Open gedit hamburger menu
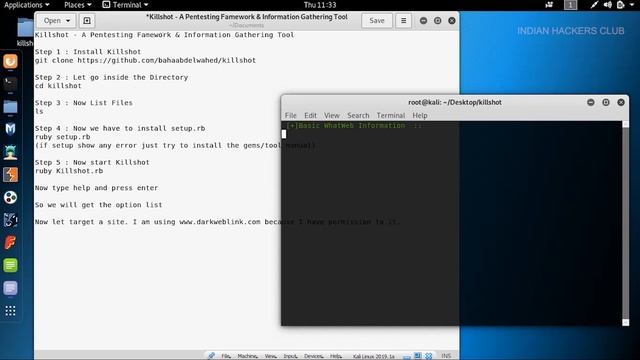The height and width of the screenshot is (360, 640). click(x=404, y=20)
